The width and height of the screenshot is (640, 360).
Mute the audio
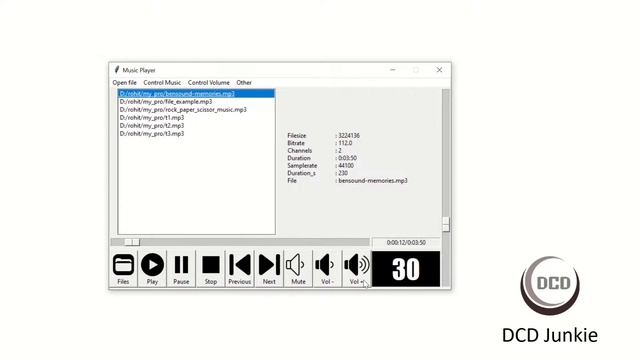click(x=298, y=269)
